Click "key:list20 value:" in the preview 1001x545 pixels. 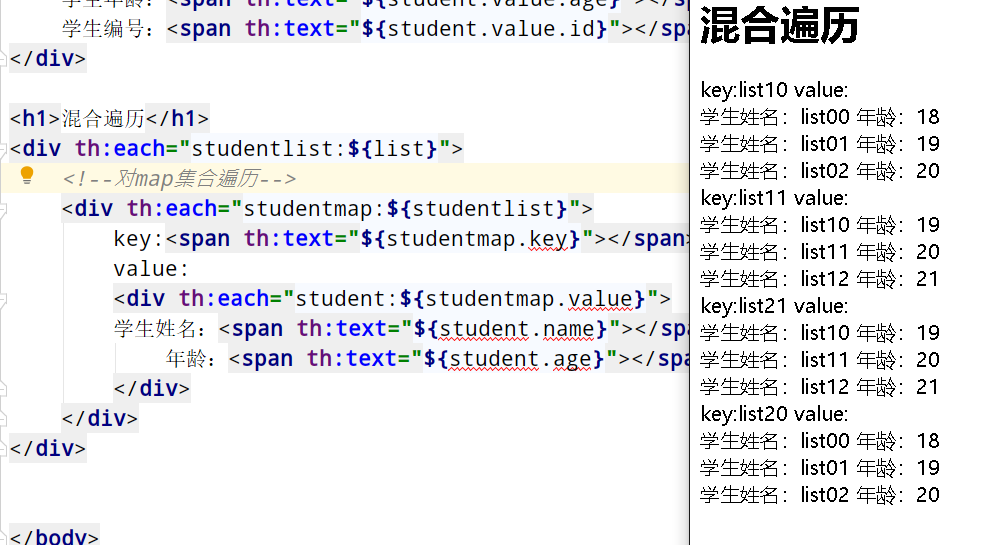pyautogui.click(x=774, y=414)
